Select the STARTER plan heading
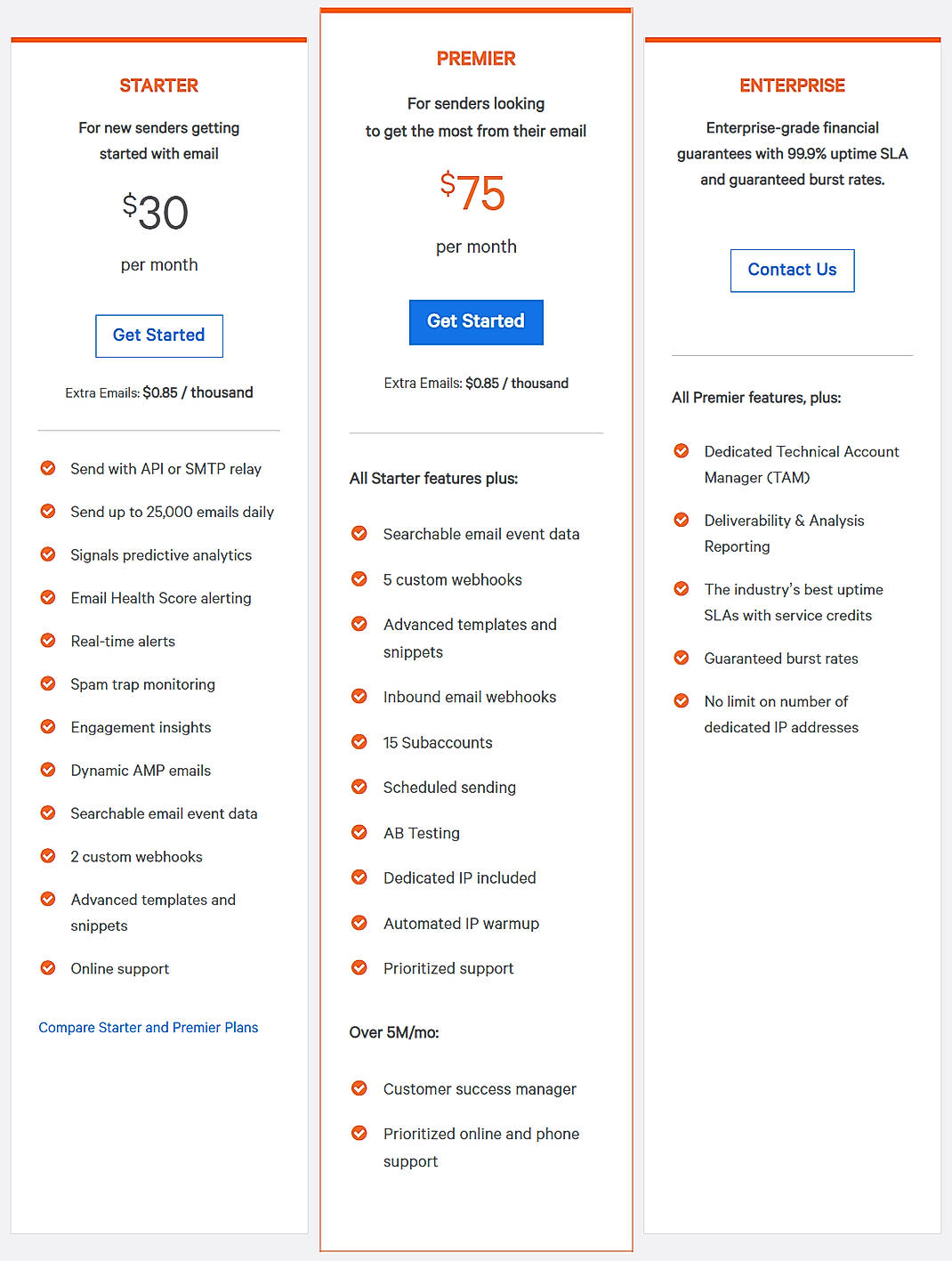 (x=158, y=85)
